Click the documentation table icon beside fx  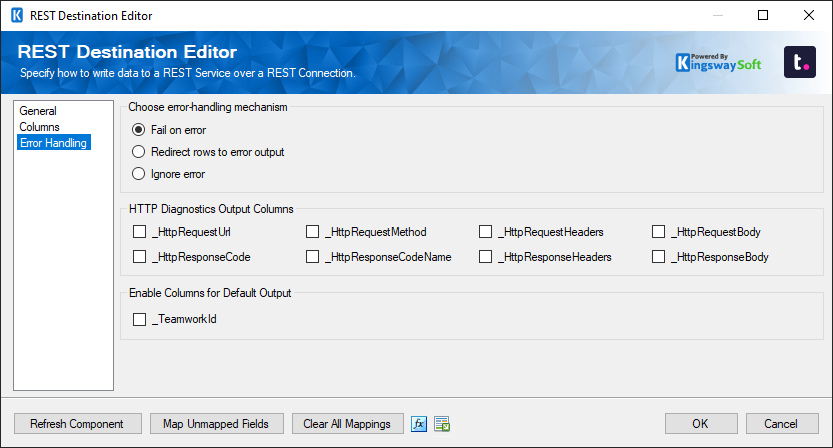[x=442, y=424]
